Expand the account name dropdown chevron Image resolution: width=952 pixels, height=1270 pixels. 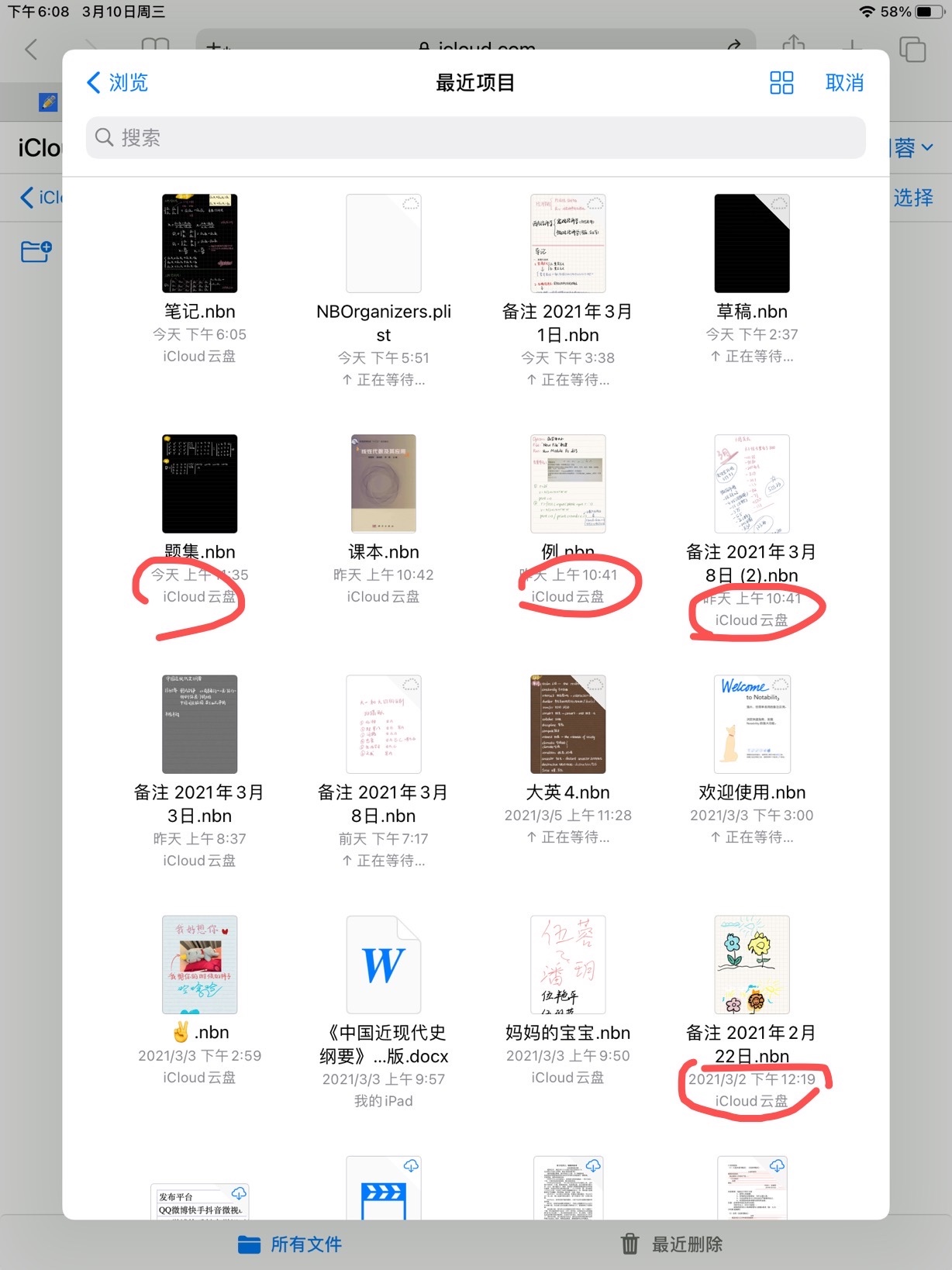(x=927, y=147)
